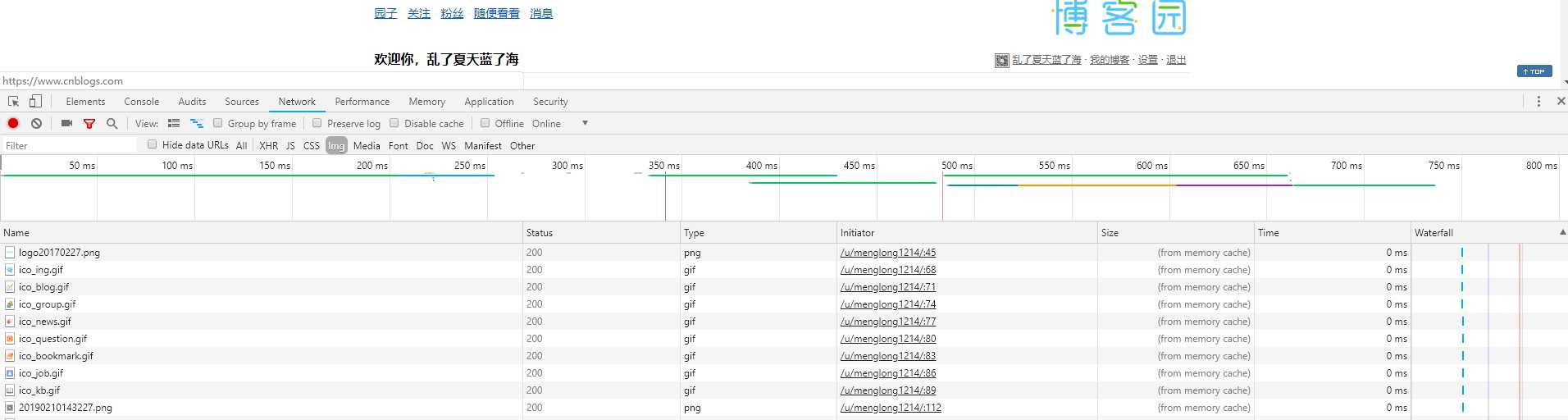Screen dimensions: 1568x420
Task: Filter requests by Font
Action: pos(399,146)
